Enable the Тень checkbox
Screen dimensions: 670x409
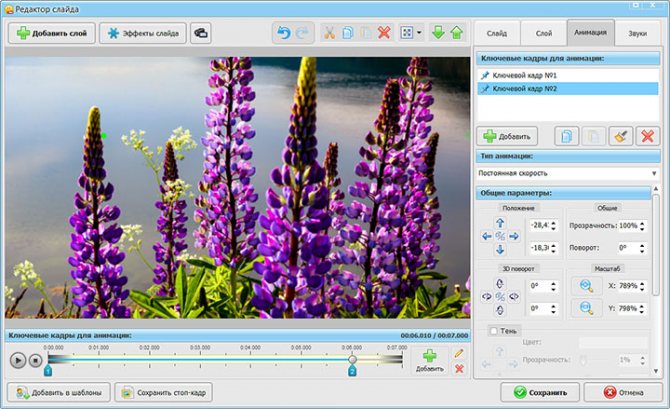pyautogui.click(x=493, y=331)
